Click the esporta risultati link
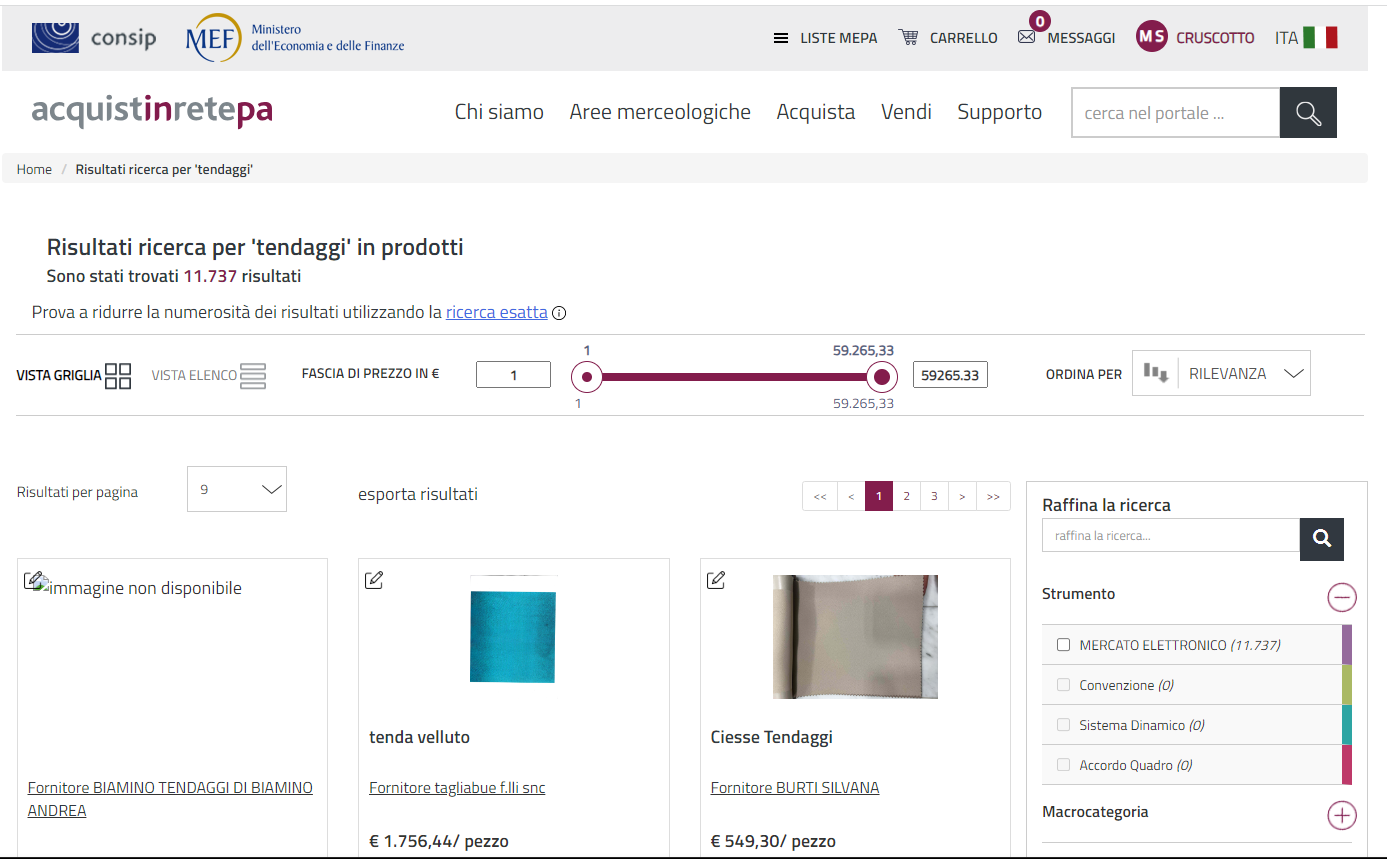 [x=417, y=494]
